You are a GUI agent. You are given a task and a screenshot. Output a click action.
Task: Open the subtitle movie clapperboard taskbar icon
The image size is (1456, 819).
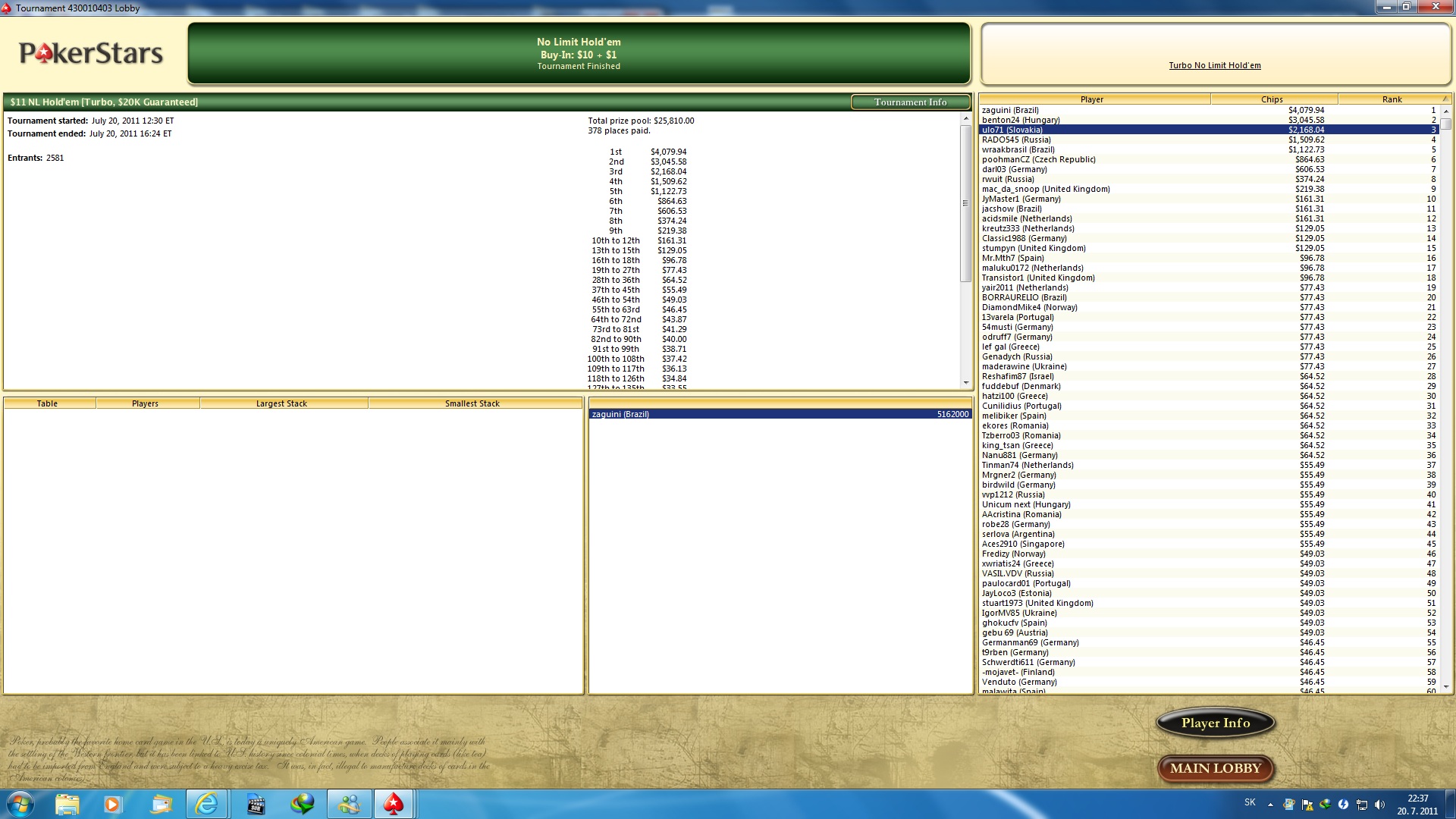pos(256,804)
